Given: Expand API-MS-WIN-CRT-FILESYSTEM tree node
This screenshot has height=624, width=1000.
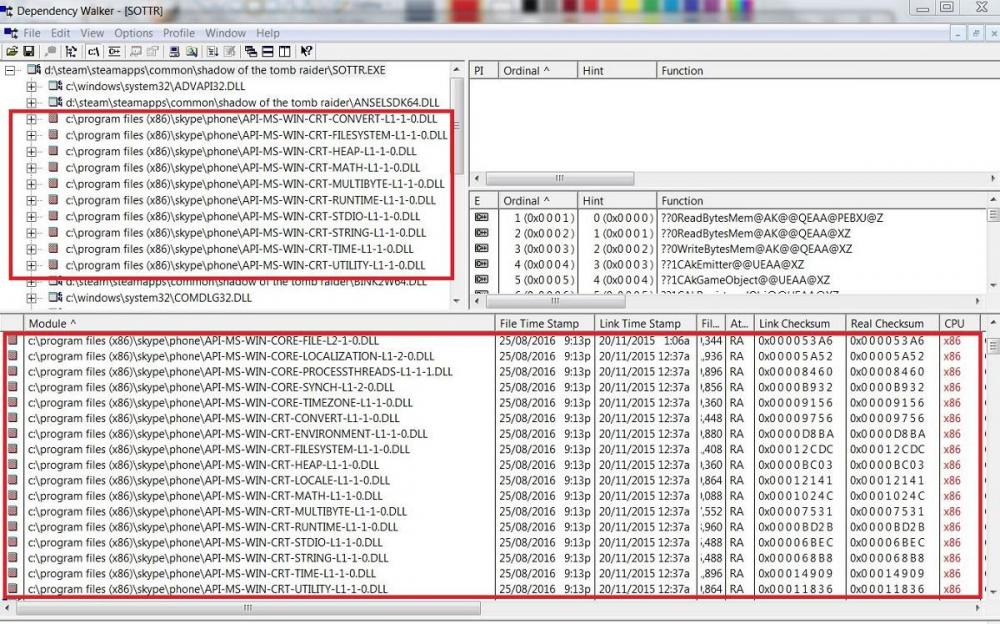Looking at the screenshot, I should 31,135.
